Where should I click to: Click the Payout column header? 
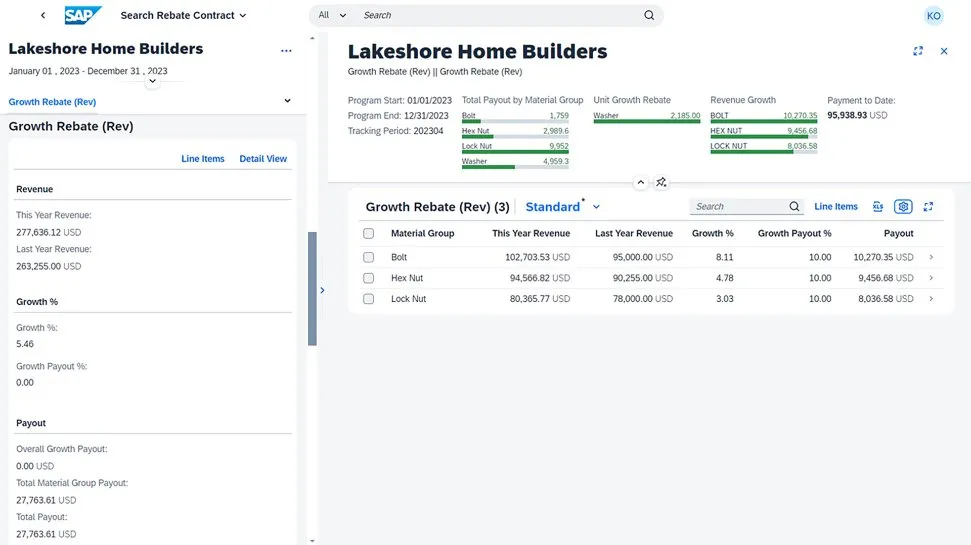pyautogui.click(x=898, y=233)
